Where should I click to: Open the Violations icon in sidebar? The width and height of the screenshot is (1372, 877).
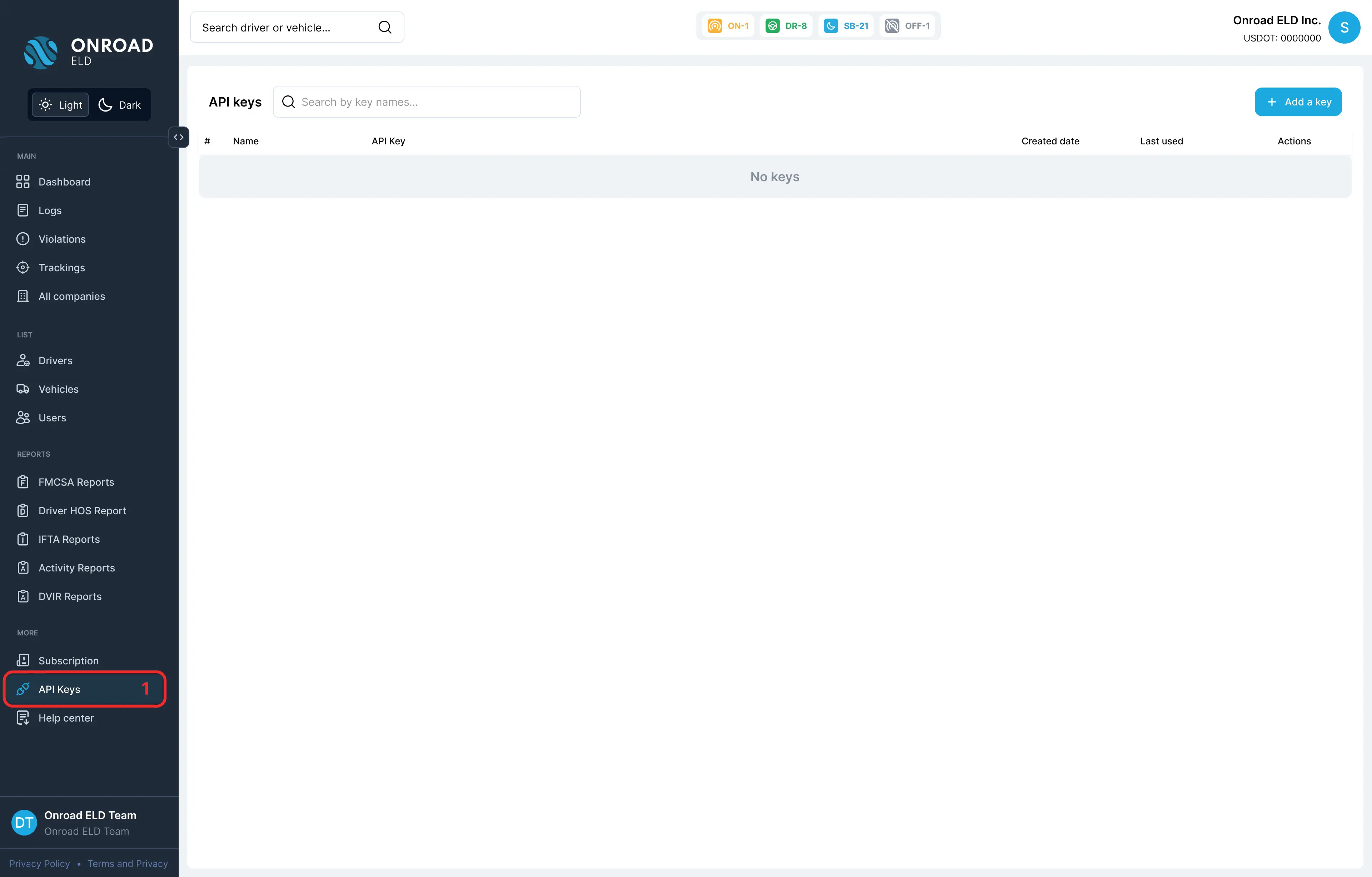coord(23,239)
